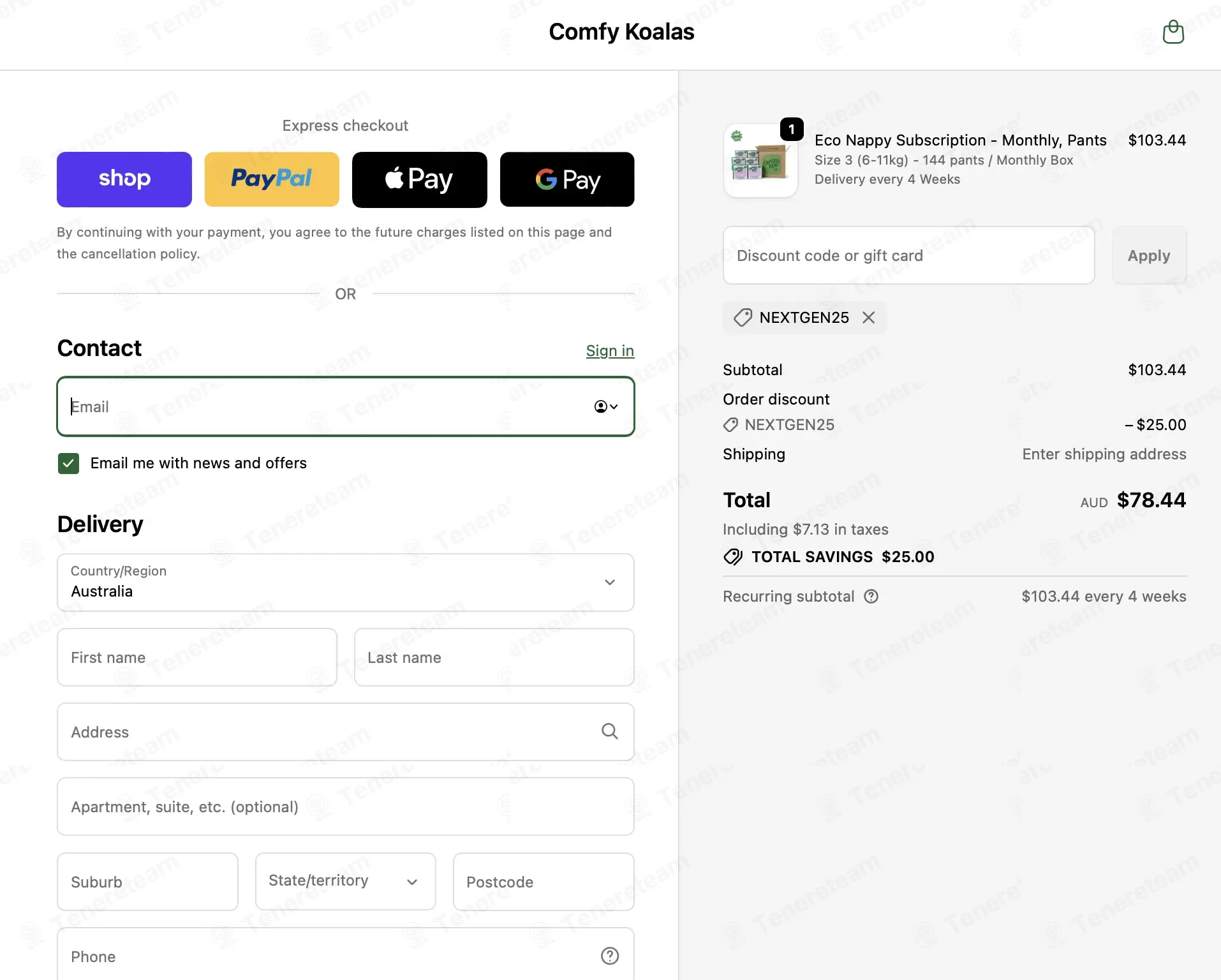Screen dimensions: 1221x980
Task: Focus the Email input field
Action: pyautogui.click(x=346, y=406)
